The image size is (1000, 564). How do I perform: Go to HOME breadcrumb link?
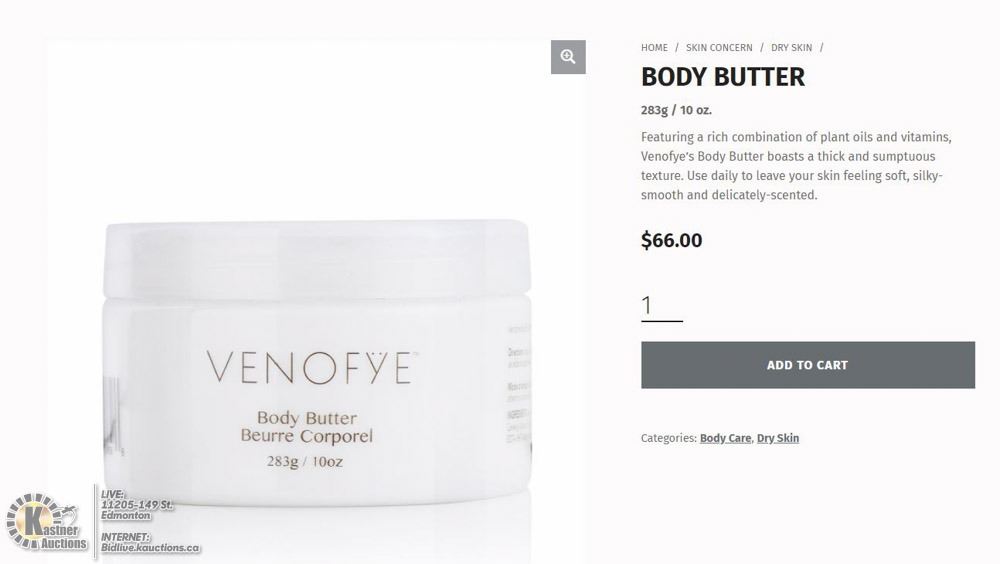pyautogui.click(x=654, y=48)
